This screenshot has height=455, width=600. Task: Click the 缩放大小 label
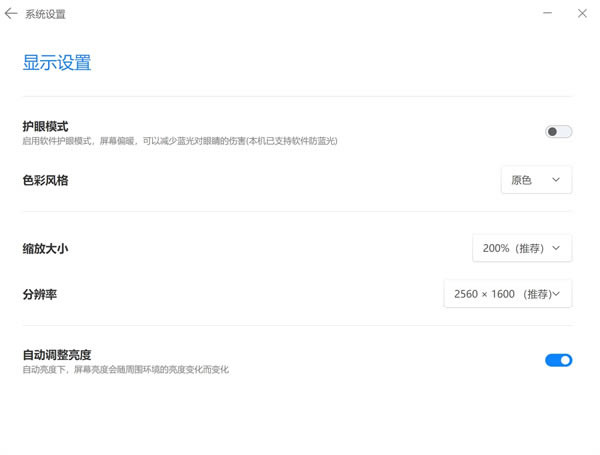[x=45, y=249]
